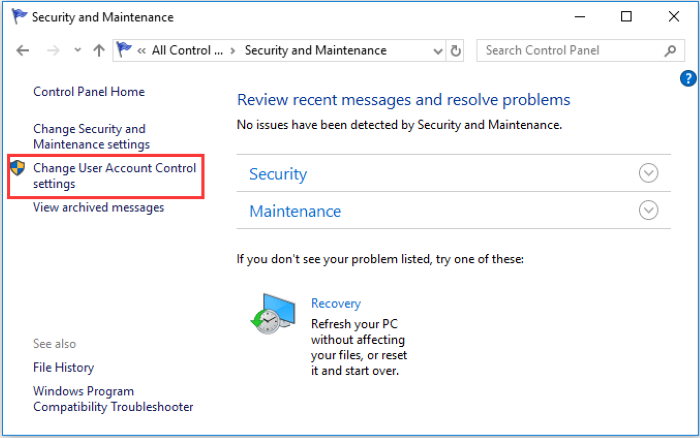Click the Maintenance section heading

coord(295,211)
